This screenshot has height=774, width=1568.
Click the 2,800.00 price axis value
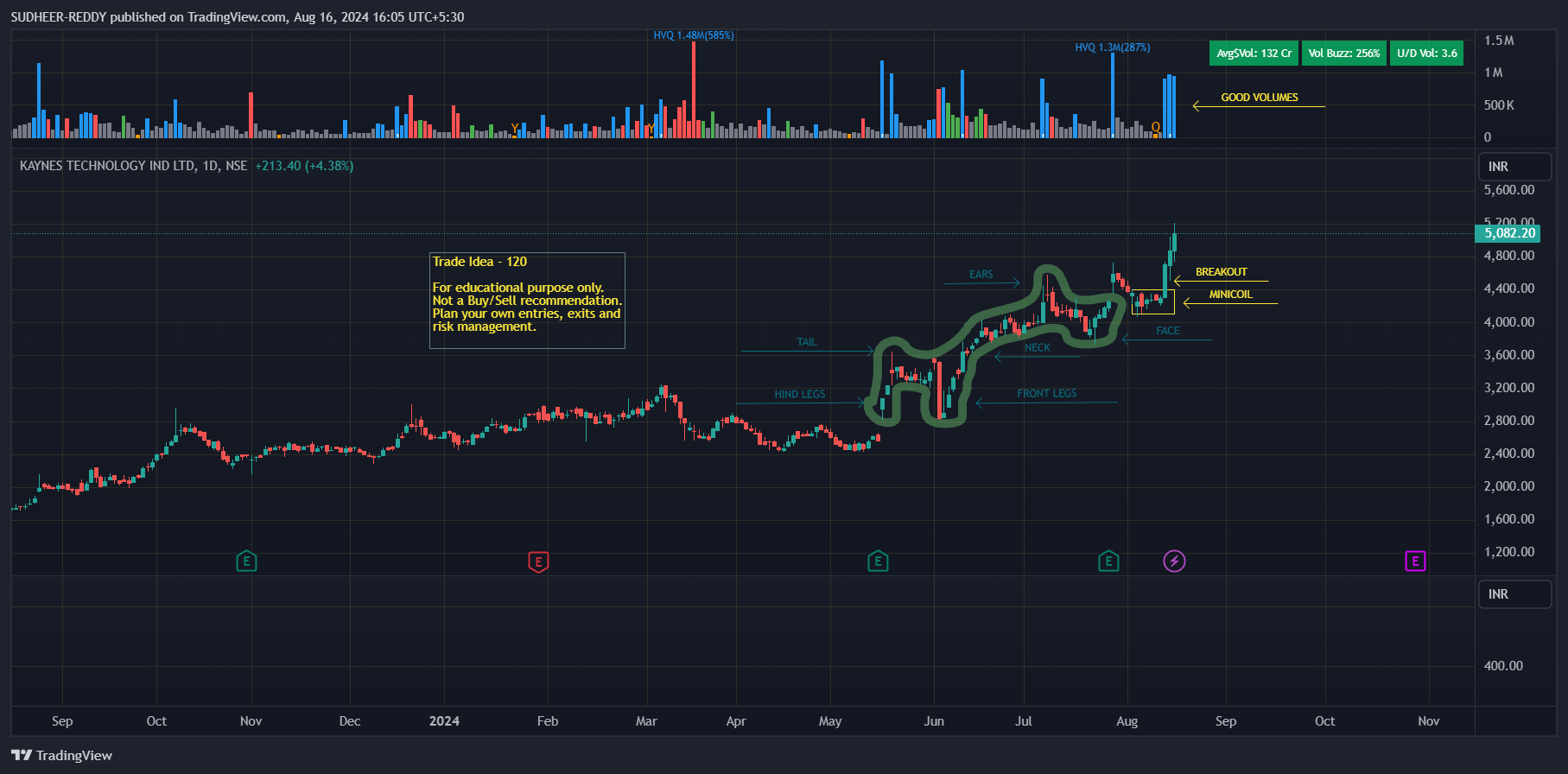click(x=1509, y=421)
